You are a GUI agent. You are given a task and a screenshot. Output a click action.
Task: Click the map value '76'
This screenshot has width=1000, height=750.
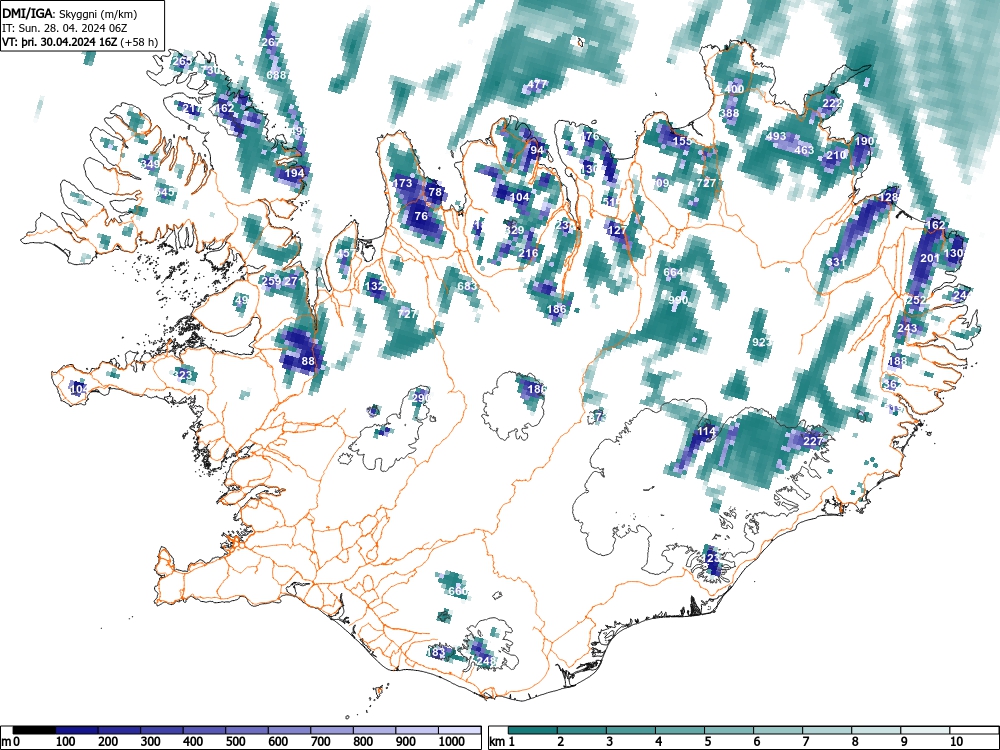[421, 216]
